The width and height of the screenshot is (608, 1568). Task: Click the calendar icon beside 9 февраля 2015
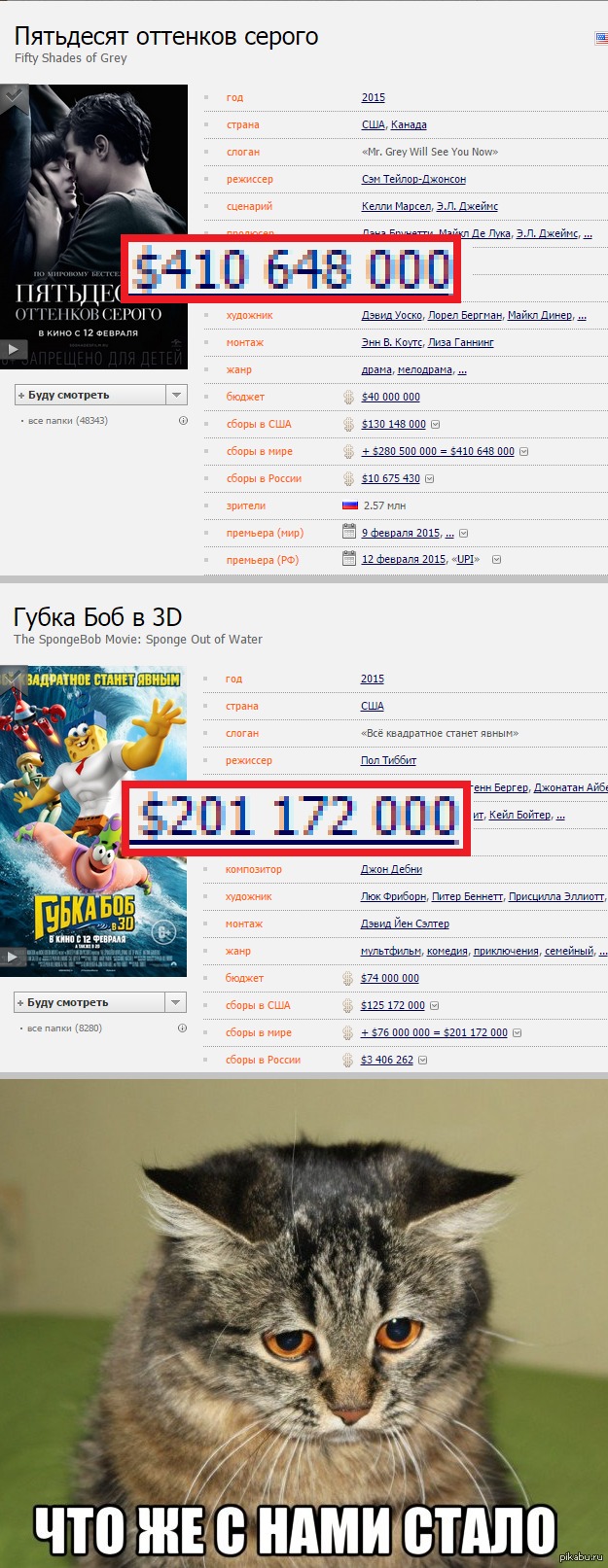tap(348, 532)
